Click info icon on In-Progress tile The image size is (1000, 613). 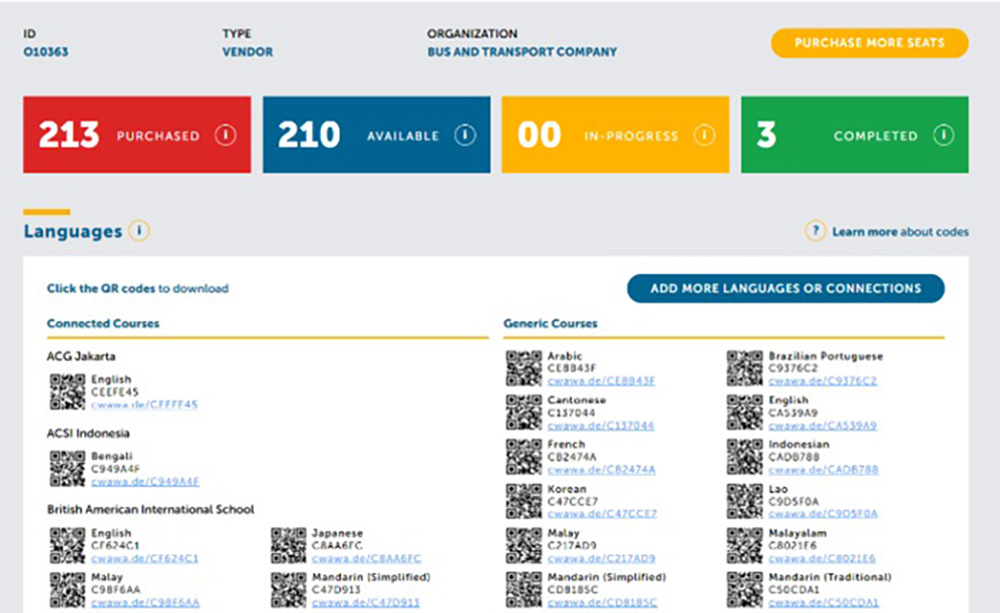coord(704,135)
